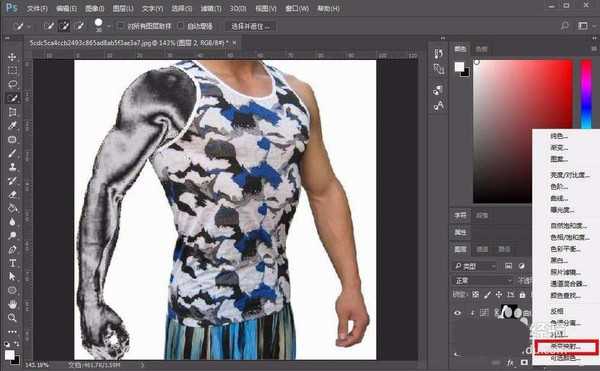The width and height of the screenshot is (600, 371).
Task: Toggle the layer visibility eye icon
Action: point(458,313)
